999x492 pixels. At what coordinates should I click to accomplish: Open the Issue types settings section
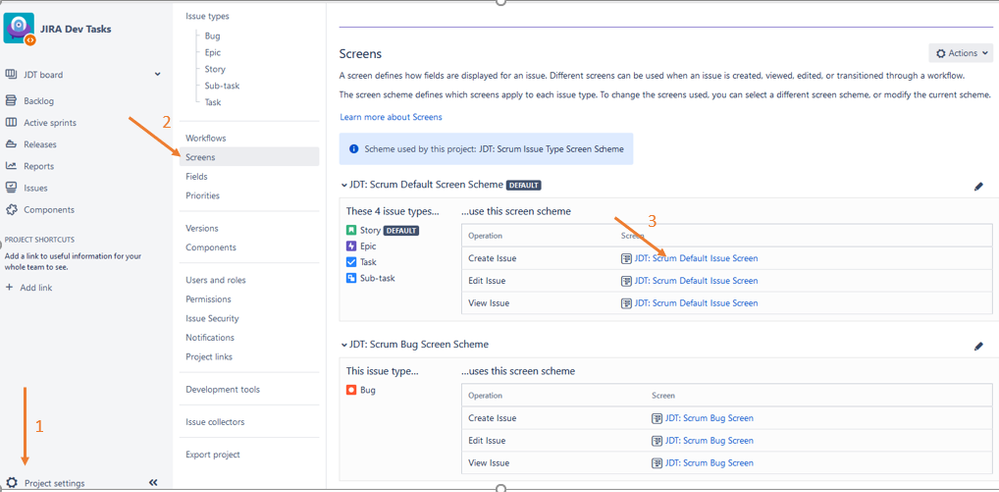(207, 16)
